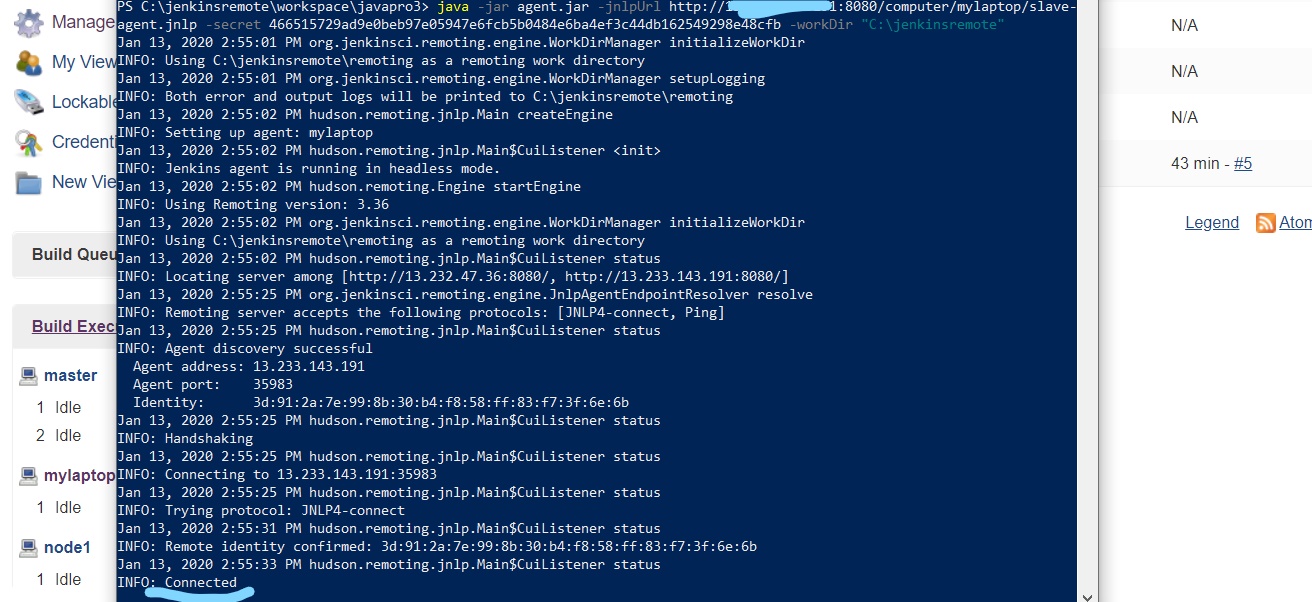Screen dimensions: 1312x602
Task: Open My Views via the people icon
Action: pyautogui.click(x=28, y=62)
